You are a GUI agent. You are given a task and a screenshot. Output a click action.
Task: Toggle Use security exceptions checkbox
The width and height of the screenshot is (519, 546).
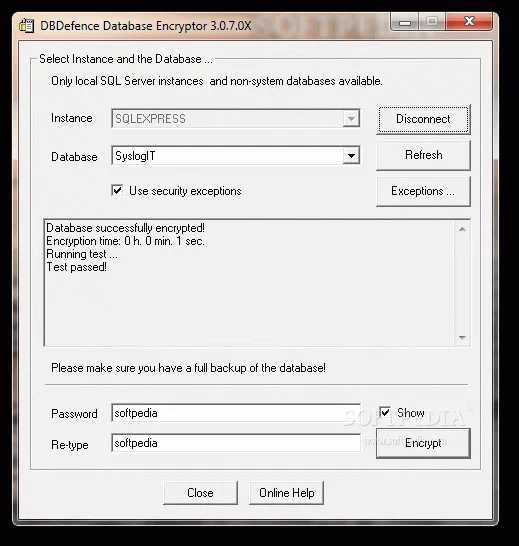(117, 191)
